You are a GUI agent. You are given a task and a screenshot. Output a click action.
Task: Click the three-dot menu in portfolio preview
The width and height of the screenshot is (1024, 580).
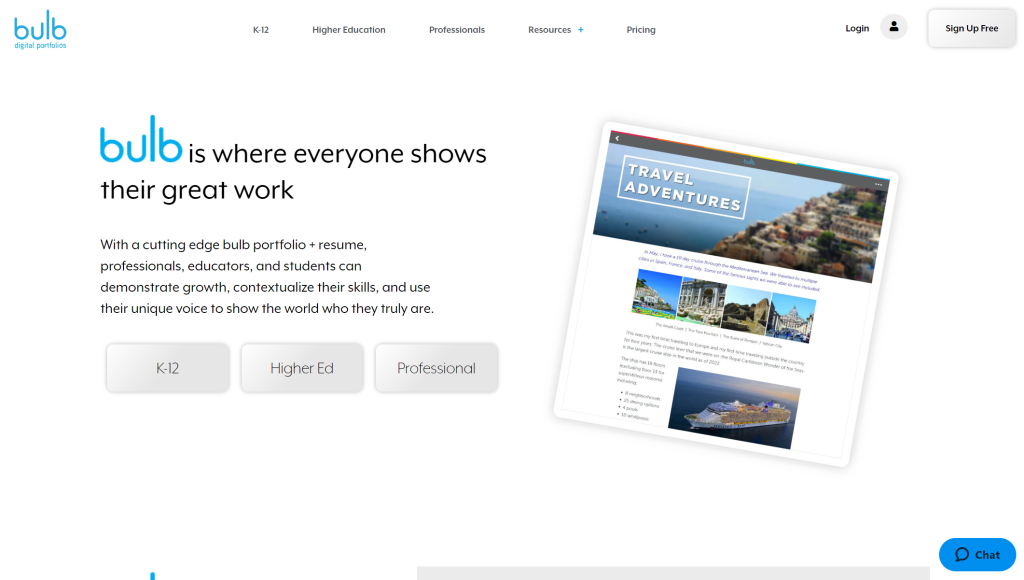click(878, 185)
